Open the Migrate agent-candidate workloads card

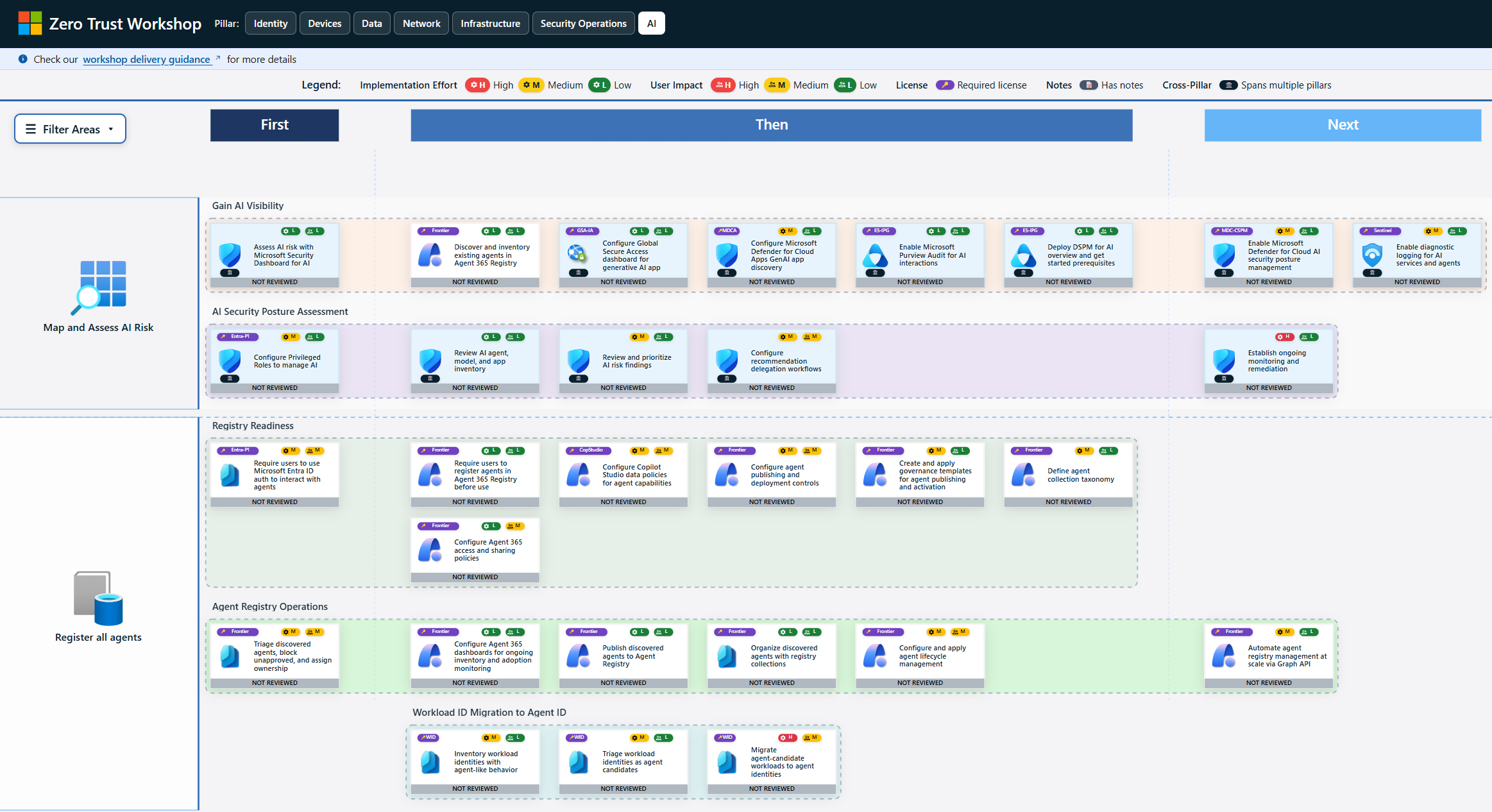click(x=781, y=762)
